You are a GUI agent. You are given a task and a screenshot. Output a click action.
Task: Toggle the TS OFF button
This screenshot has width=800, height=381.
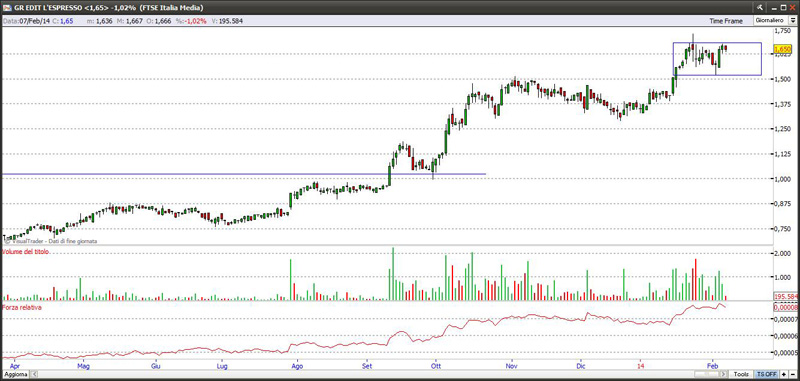click(x=765, y=374)
